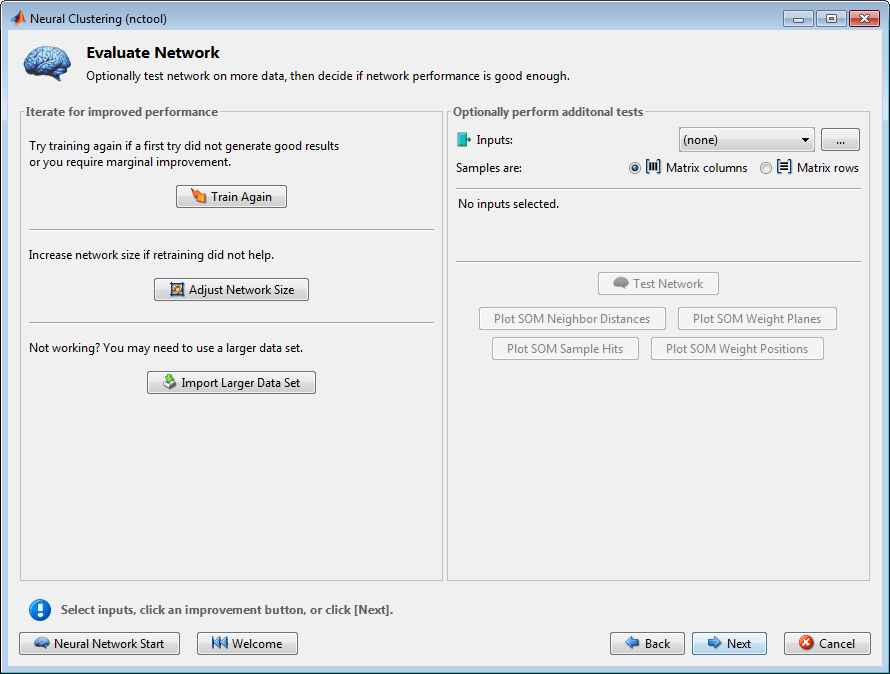Click "Increase network size if retraining did not help."

(x=152, y=255)
